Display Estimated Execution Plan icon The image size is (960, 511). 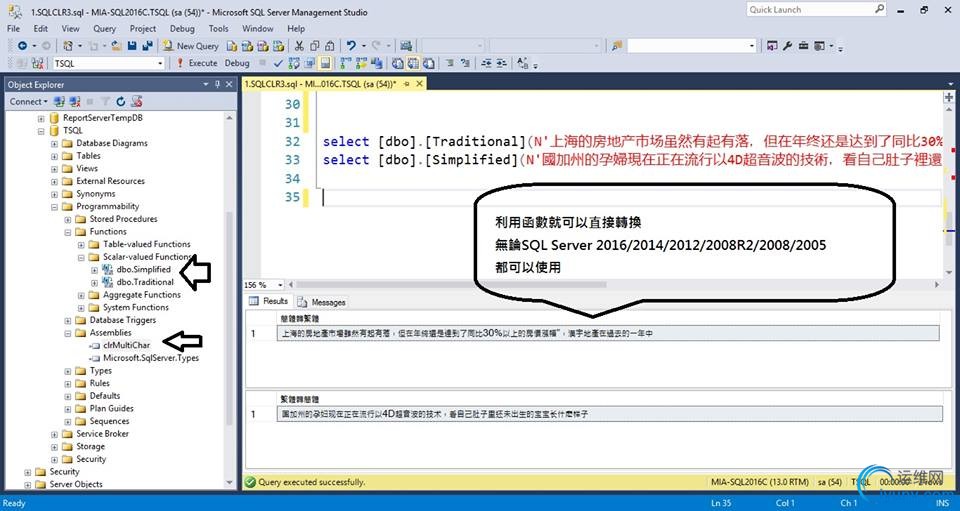tap(294, 63)
